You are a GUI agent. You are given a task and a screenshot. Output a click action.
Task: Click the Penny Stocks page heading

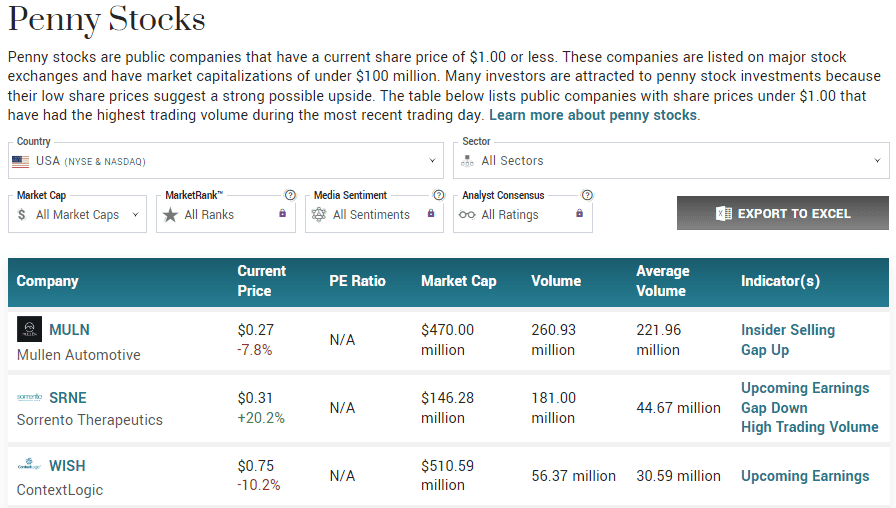106,19
